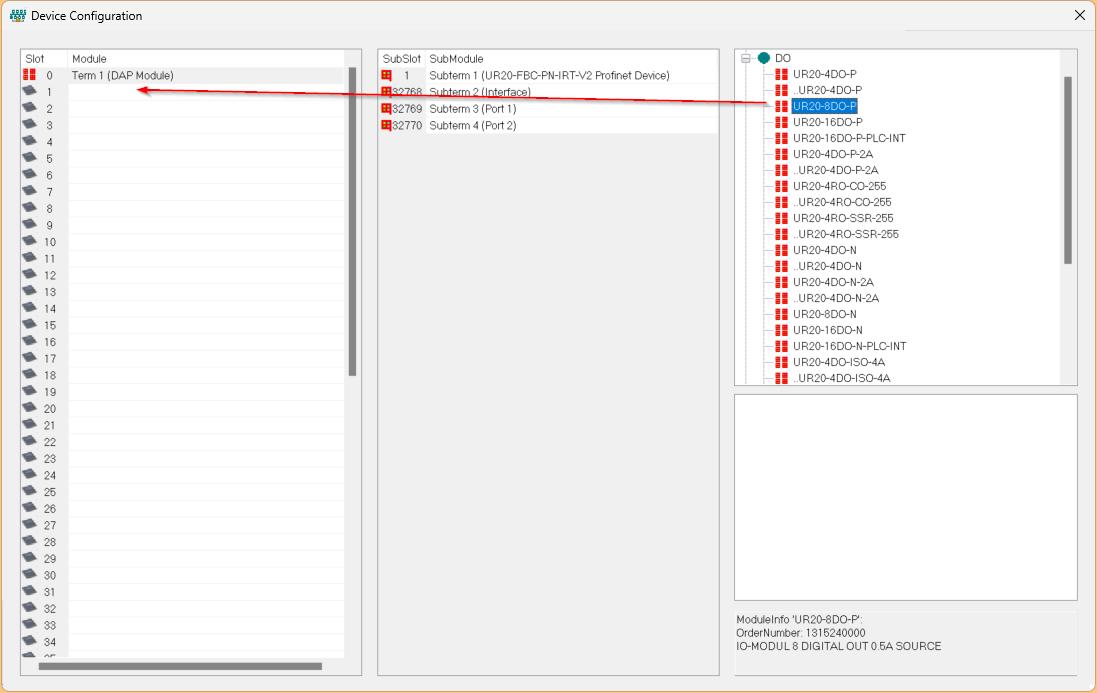Select UR20-8DO-N module entry
Image resolution: width=1097 pixels, height=693 pixels.
coord(824,314)
